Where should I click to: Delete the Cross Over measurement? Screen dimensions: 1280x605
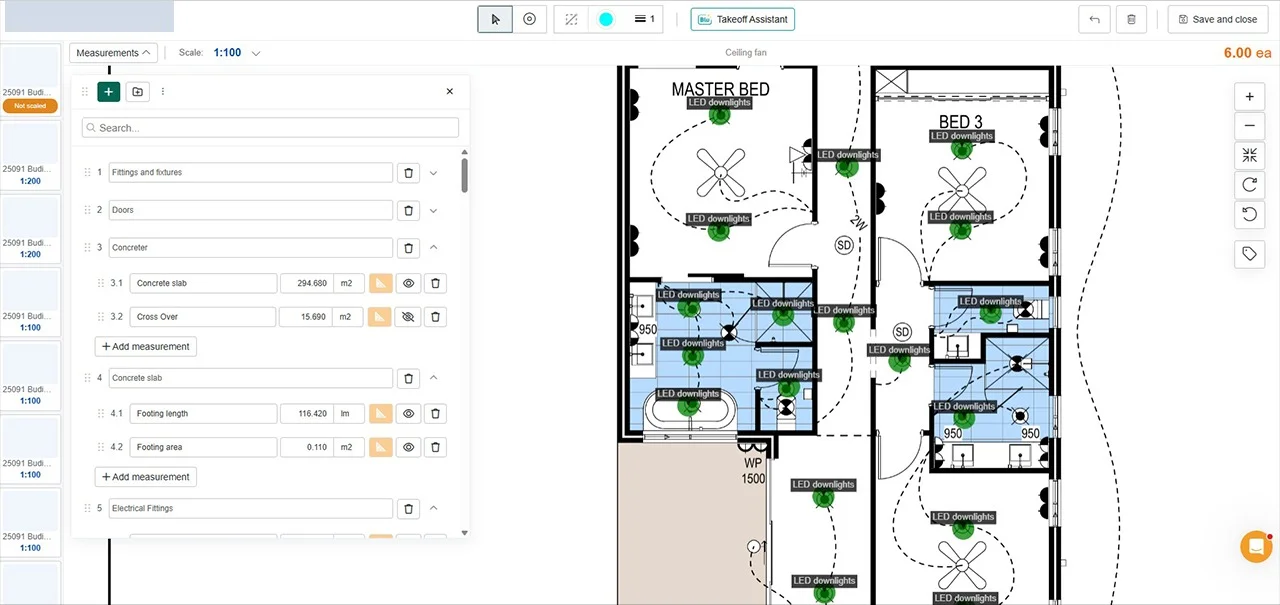pos(435,317)
